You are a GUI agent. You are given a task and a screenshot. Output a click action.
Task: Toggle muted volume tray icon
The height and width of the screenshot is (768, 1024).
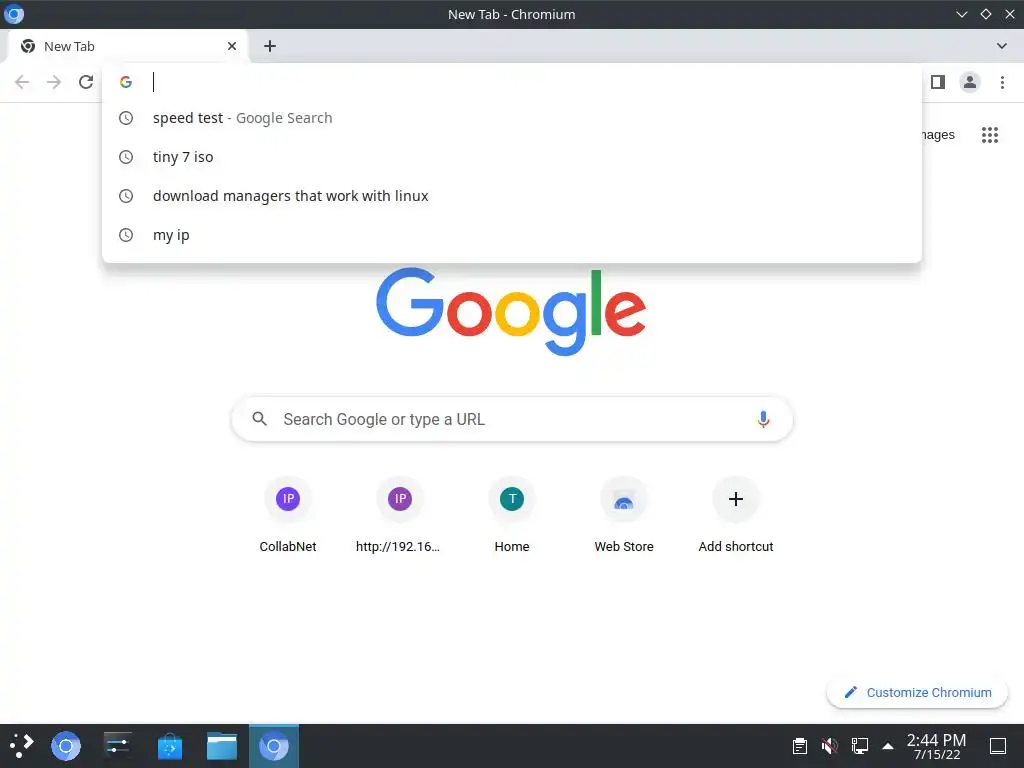tap(829, 746)
